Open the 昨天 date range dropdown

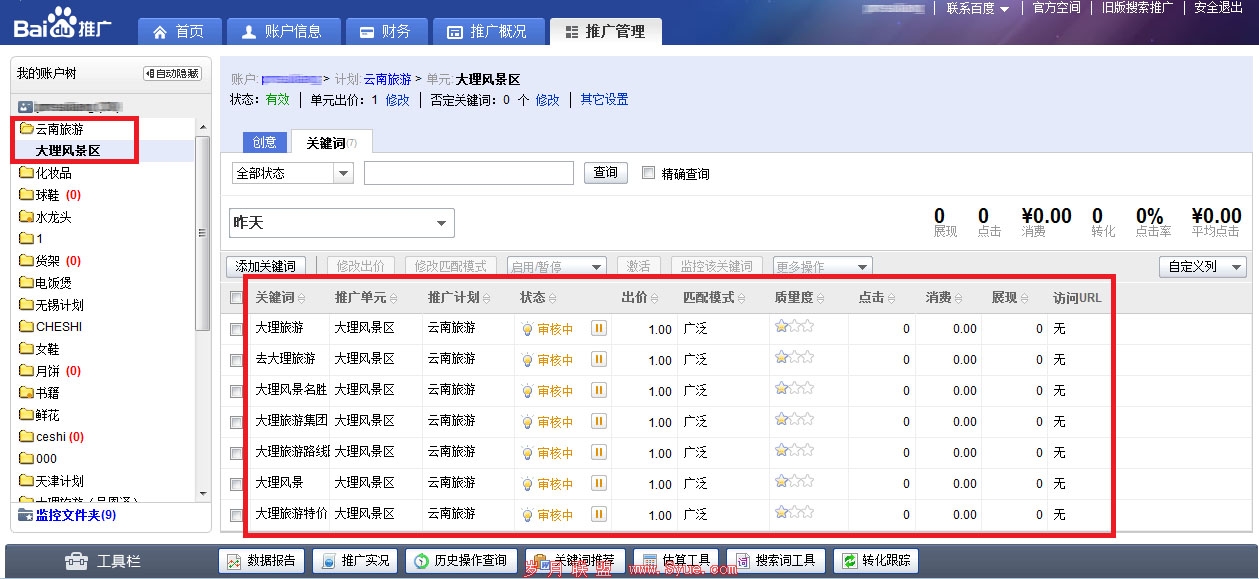[341, 223]
